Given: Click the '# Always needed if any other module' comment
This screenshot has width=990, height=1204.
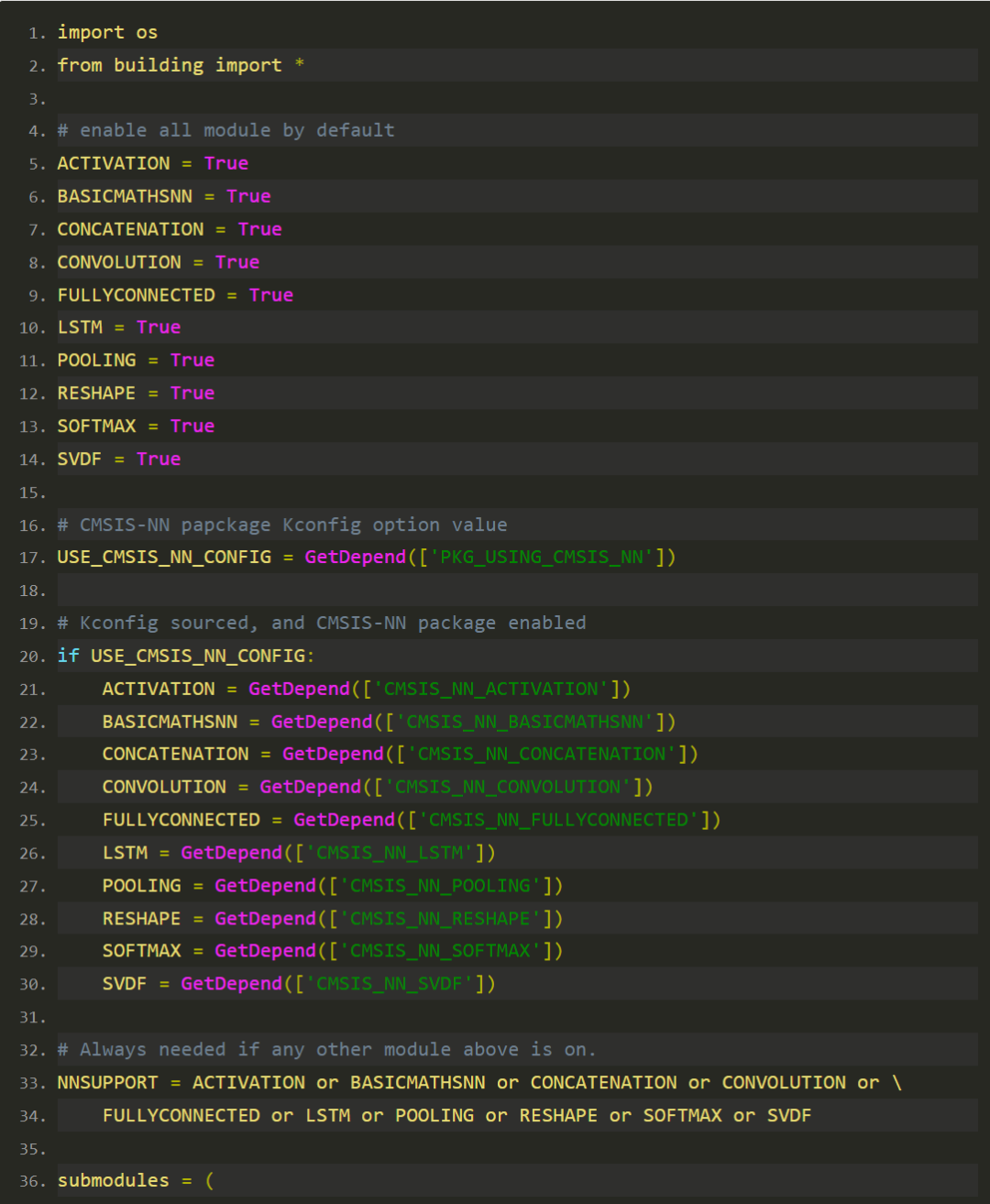Looking at the screenshot, I should point(326,1049).
